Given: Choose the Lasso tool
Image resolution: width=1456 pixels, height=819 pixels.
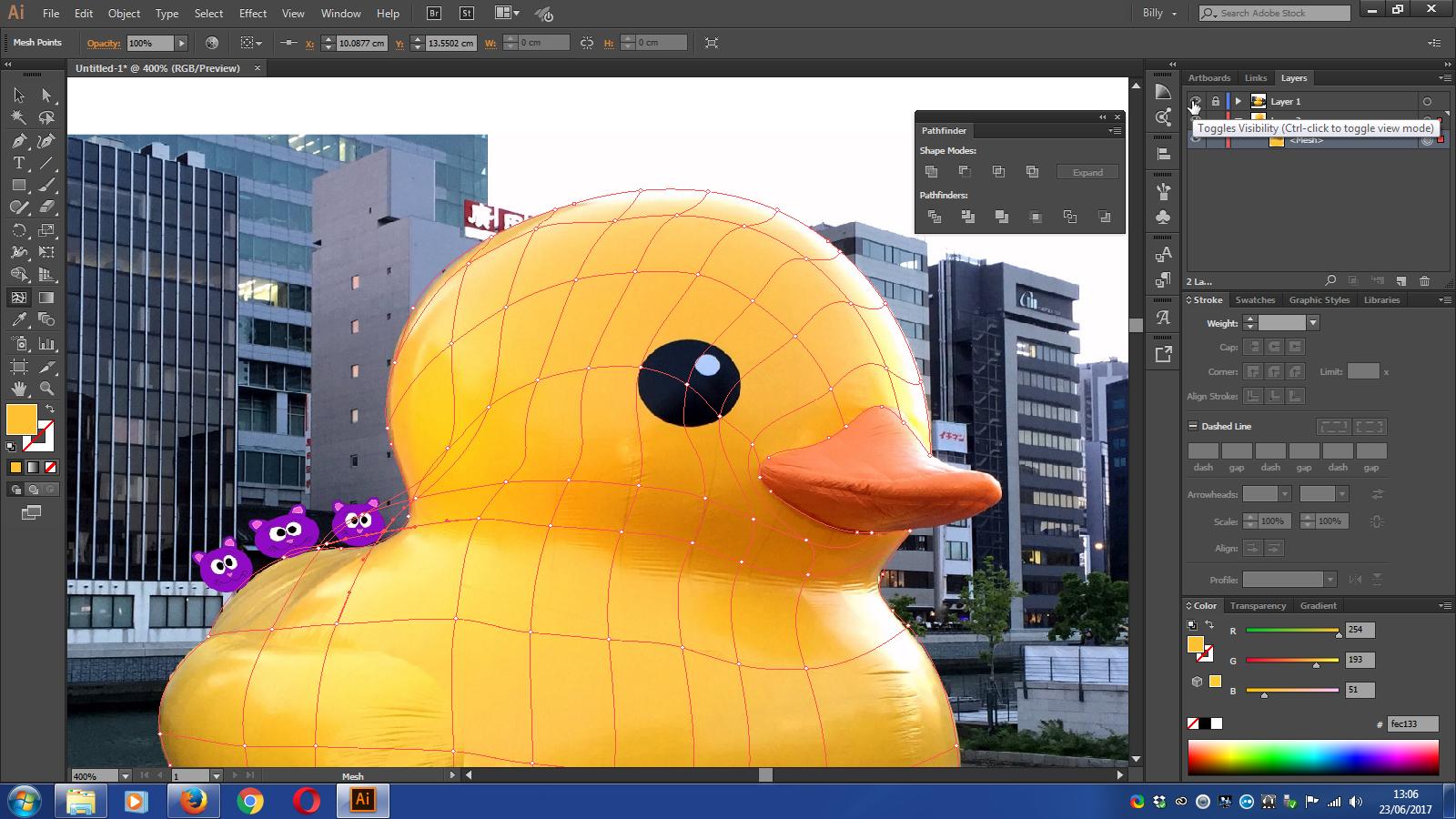Looking at the screenshot, I should (46, 117).
